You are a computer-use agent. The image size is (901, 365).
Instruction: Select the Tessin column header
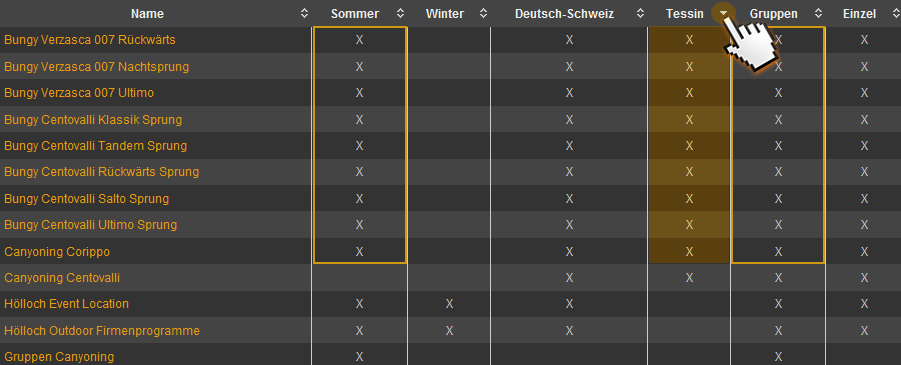click(685, 14)
